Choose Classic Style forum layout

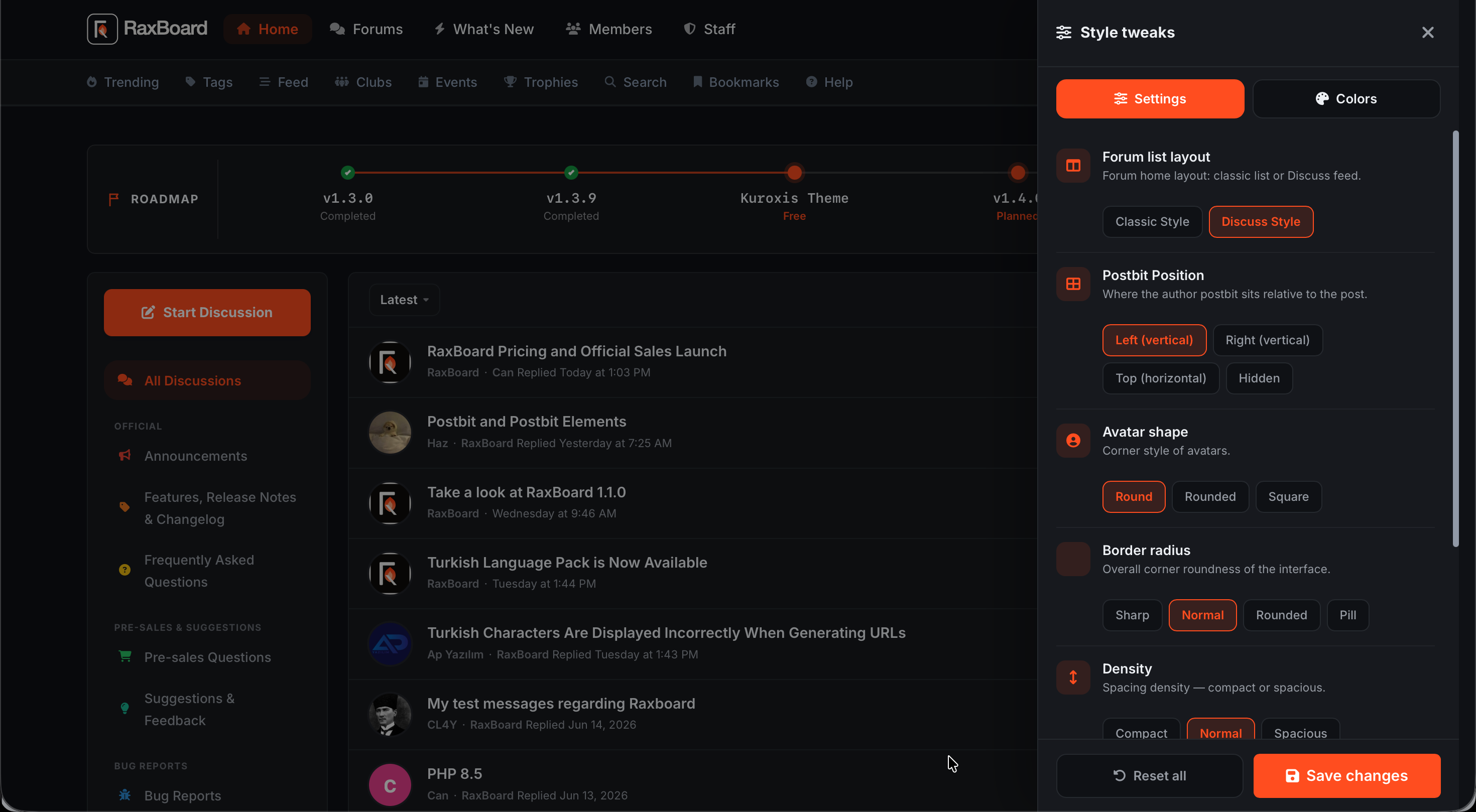click(x=1152, y=222)
